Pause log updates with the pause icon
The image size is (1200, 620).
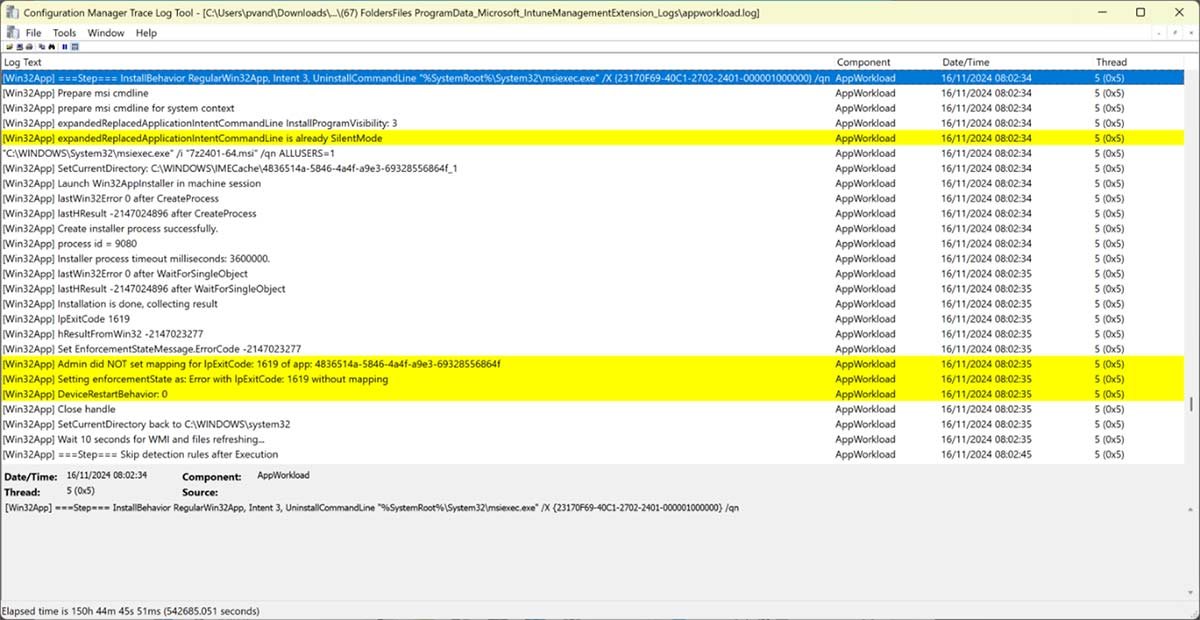point(65,46)
